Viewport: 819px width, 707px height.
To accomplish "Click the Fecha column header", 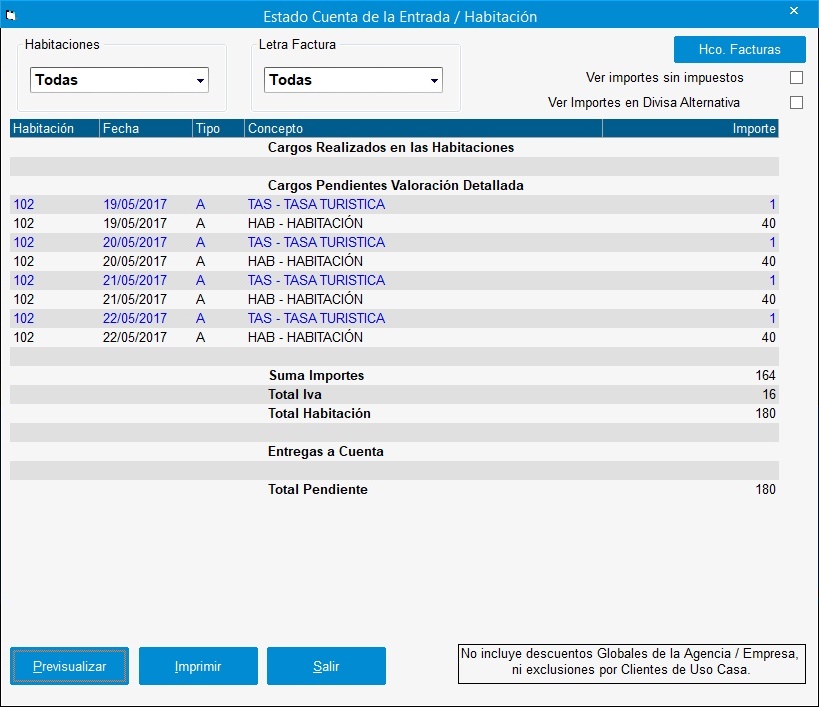I will [146, 128].
